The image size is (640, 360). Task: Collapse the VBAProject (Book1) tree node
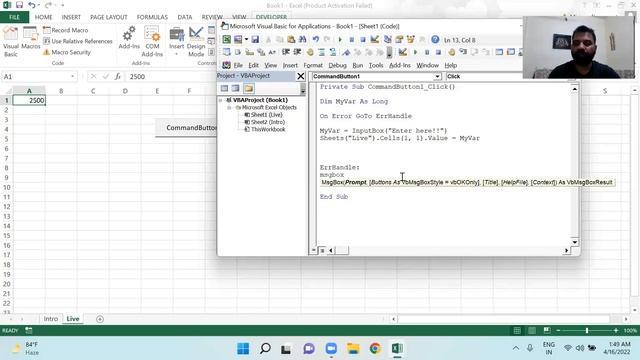click(x=221, y=100)
